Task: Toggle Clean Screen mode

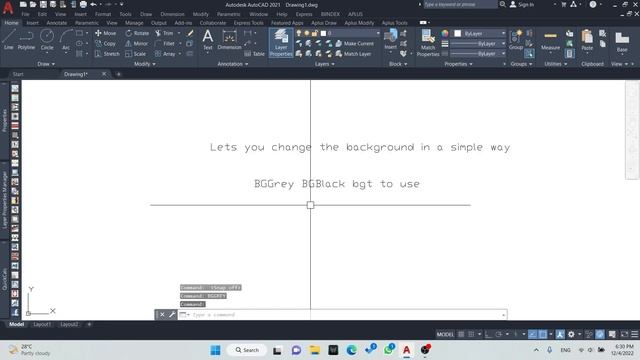Action: pyautogui.click(x=624, y=334)
